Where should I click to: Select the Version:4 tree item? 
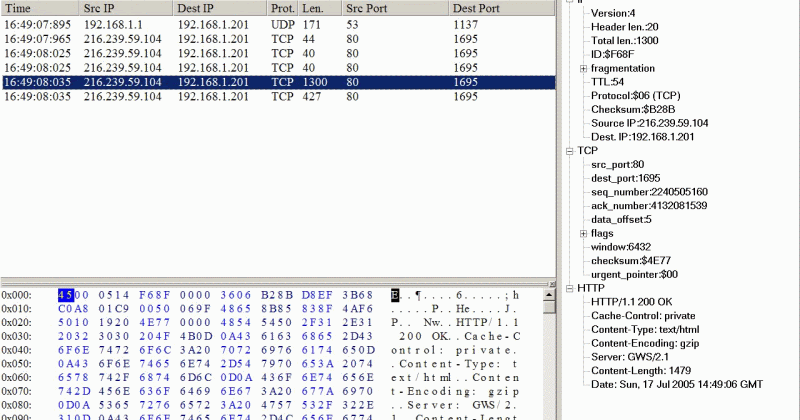pyautogui.click(x=613, y=13)
